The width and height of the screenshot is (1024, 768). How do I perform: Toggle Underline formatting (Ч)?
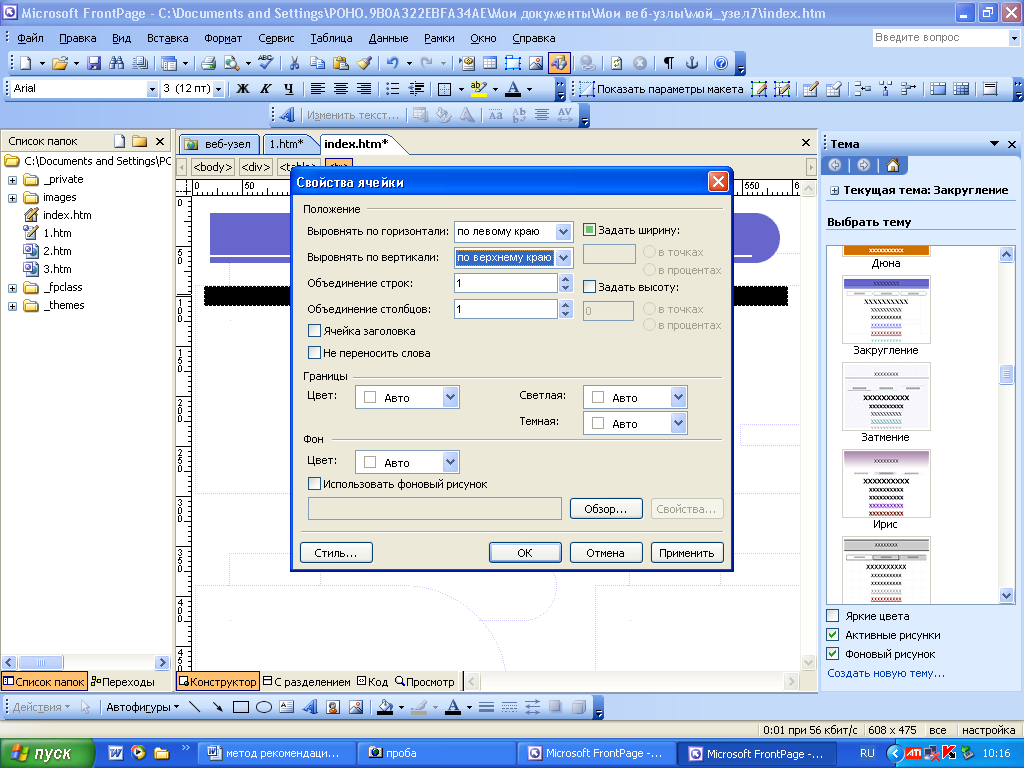[289, 89]
